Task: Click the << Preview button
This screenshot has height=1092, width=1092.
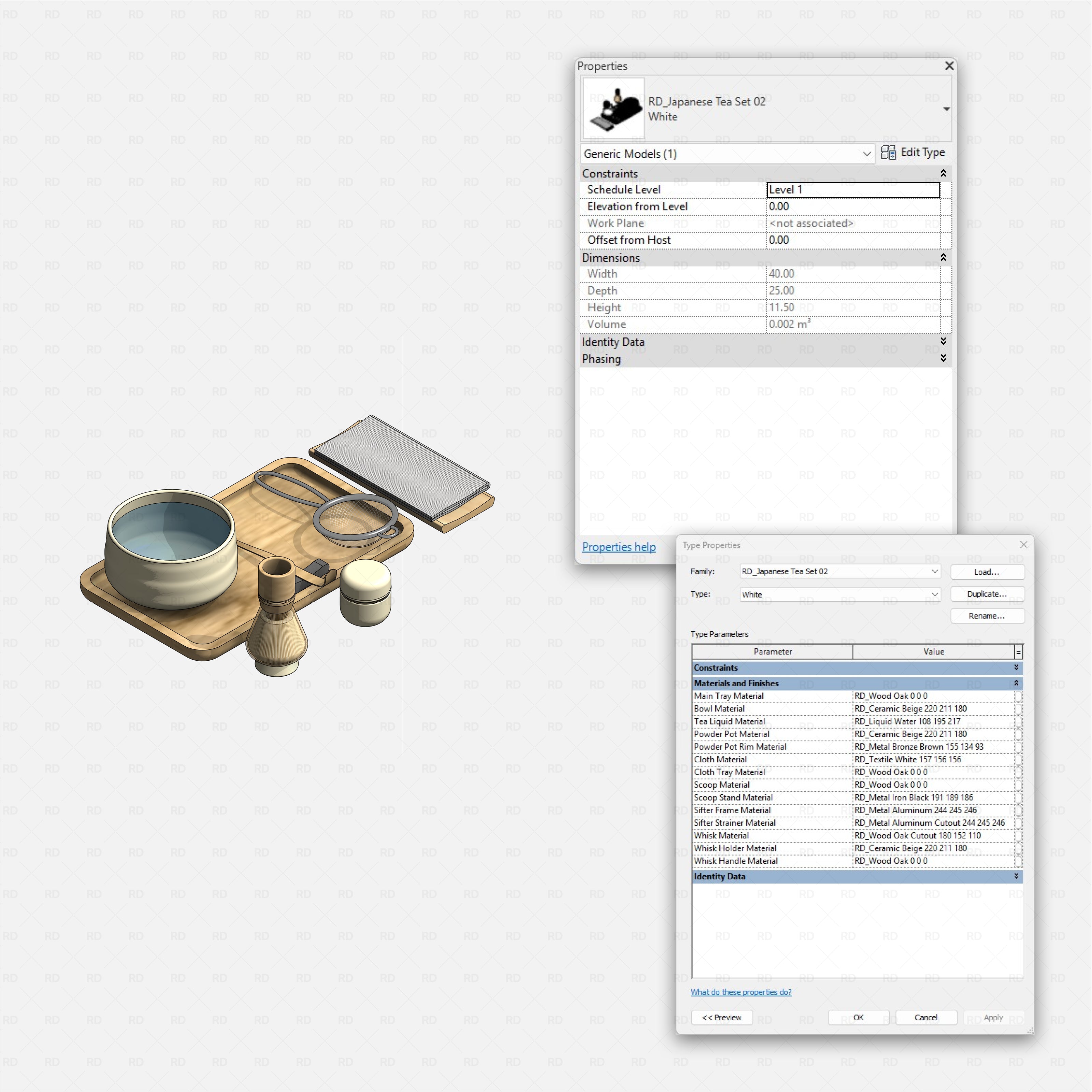Action: point(722,1017)
